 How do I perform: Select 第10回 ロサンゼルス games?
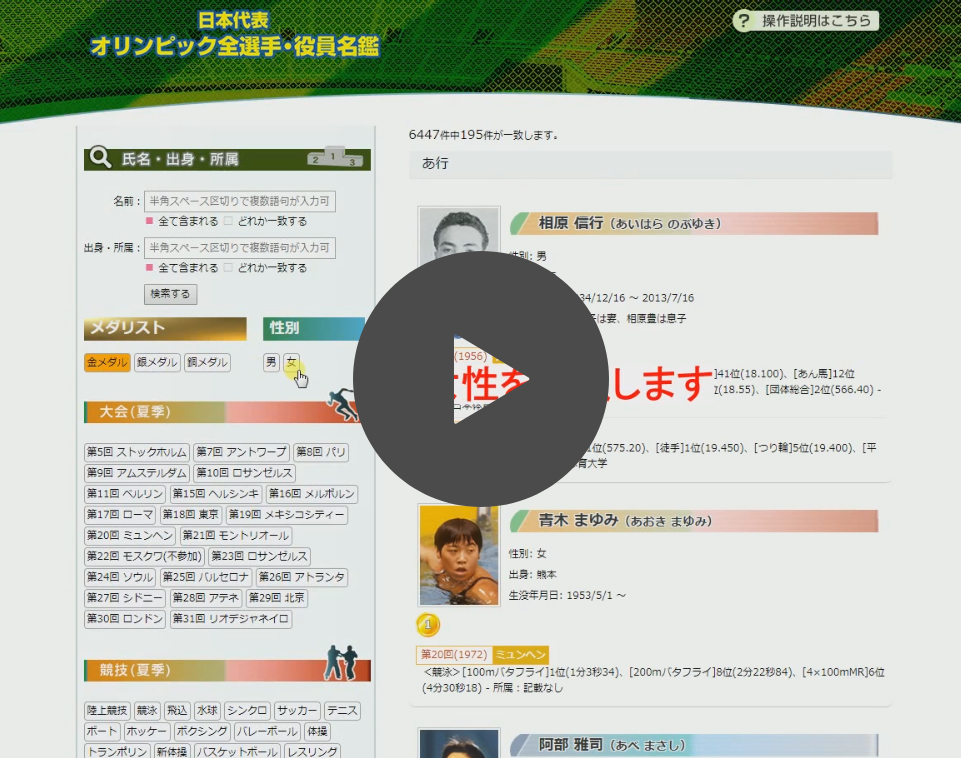(245, 473)
